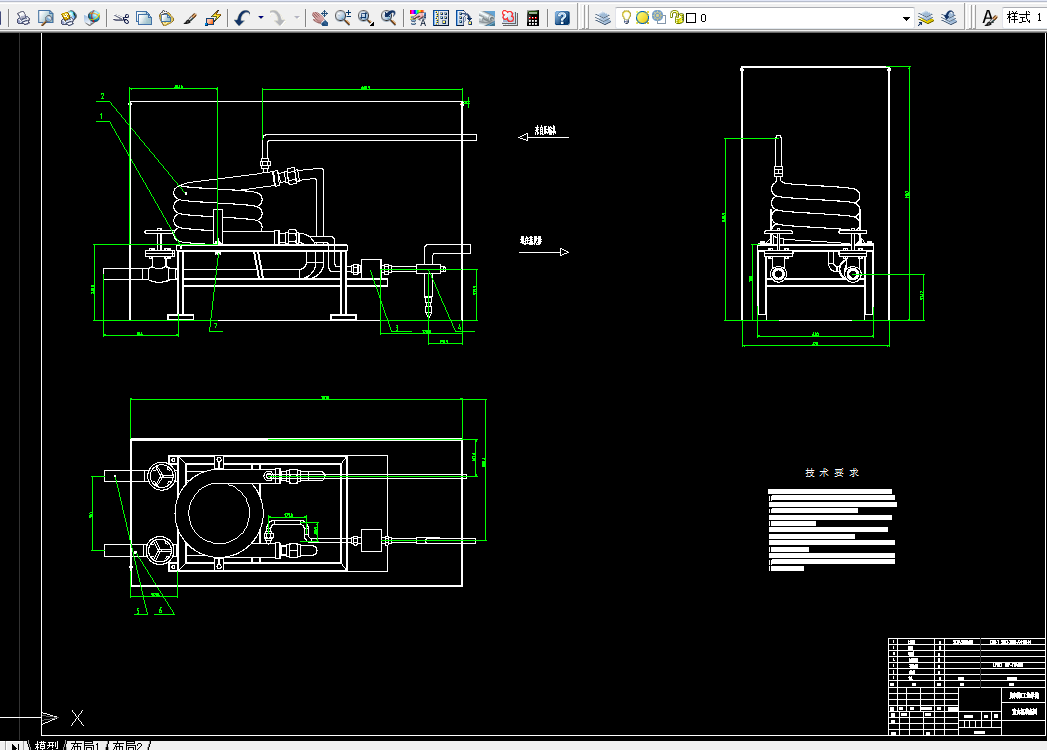
Task: Toggle layer 0 on/off light bulb
Action: (x=626, y=17)
